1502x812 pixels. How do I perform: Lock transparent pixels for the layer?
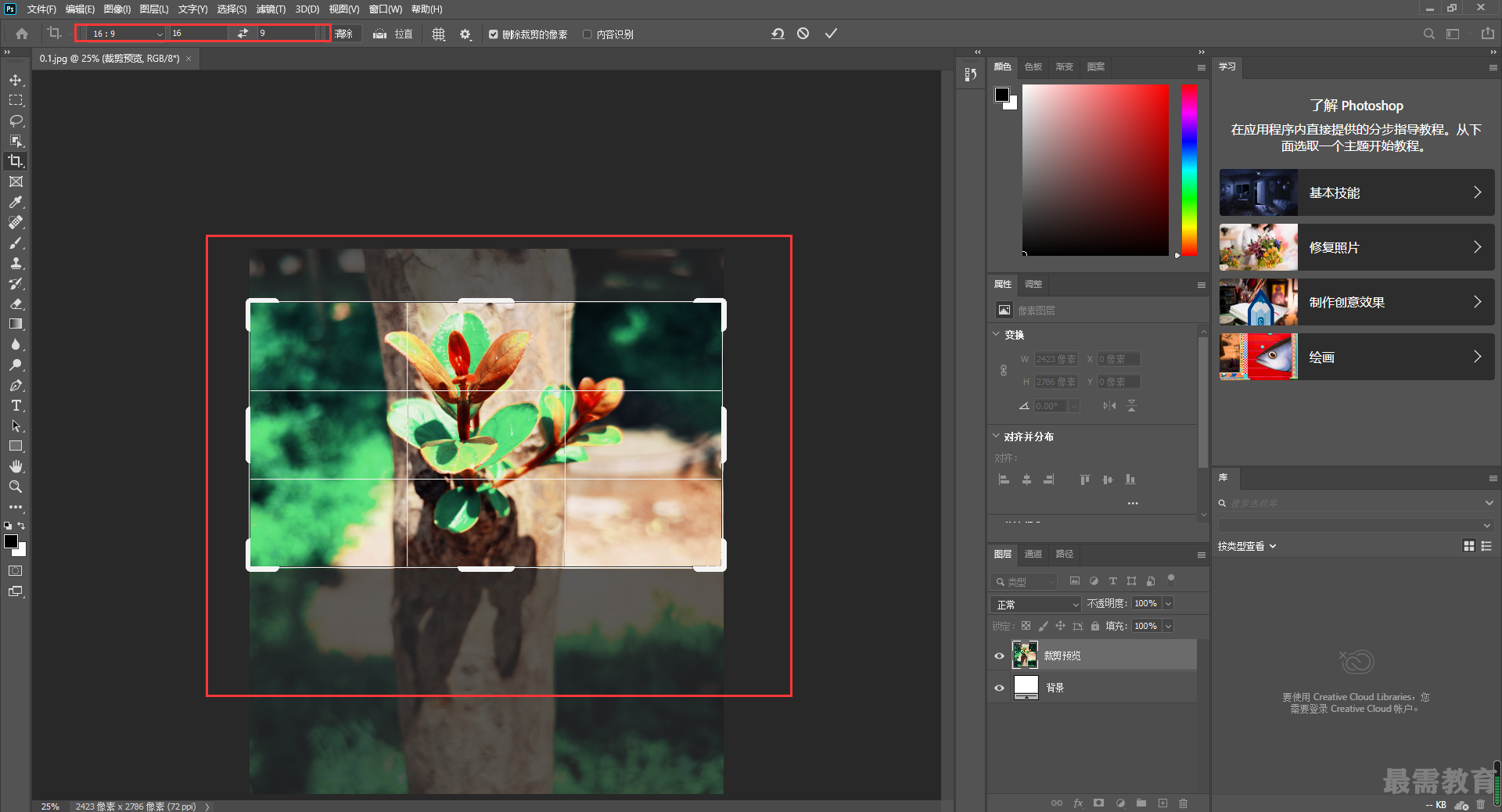[x=1026, y=626]
